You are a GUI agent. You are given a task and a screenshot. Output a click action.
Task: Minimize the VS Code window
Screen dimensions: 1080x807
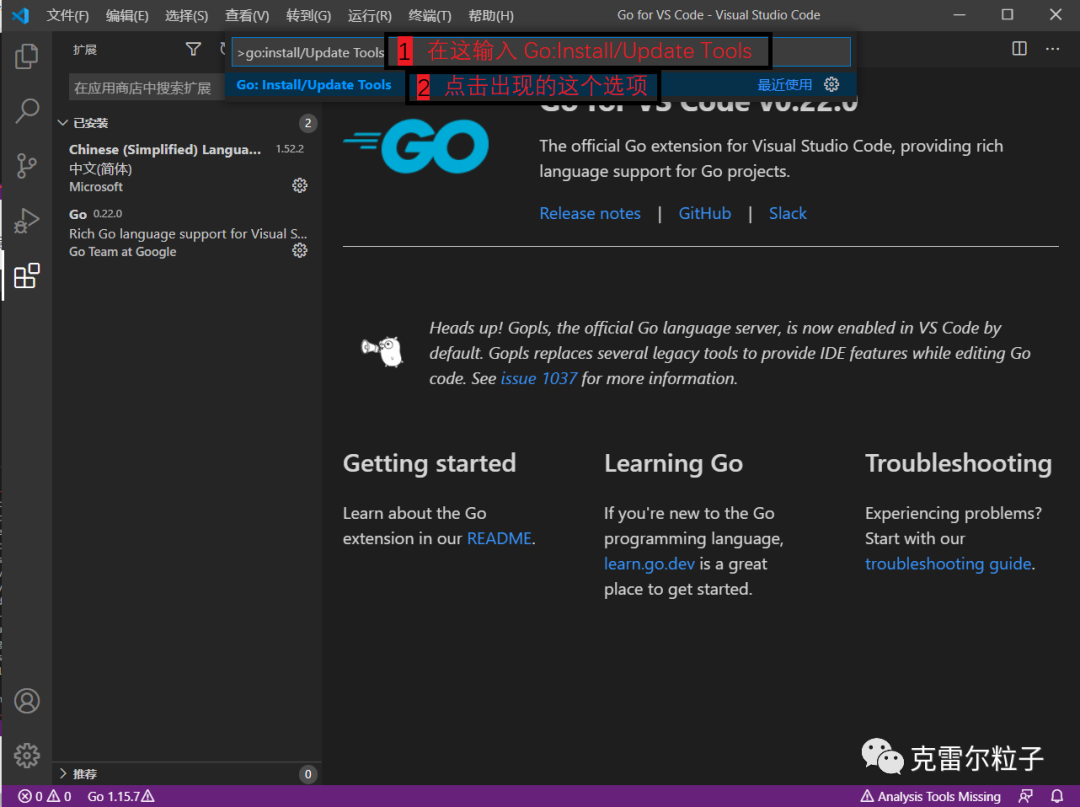(x=960, y=14)
